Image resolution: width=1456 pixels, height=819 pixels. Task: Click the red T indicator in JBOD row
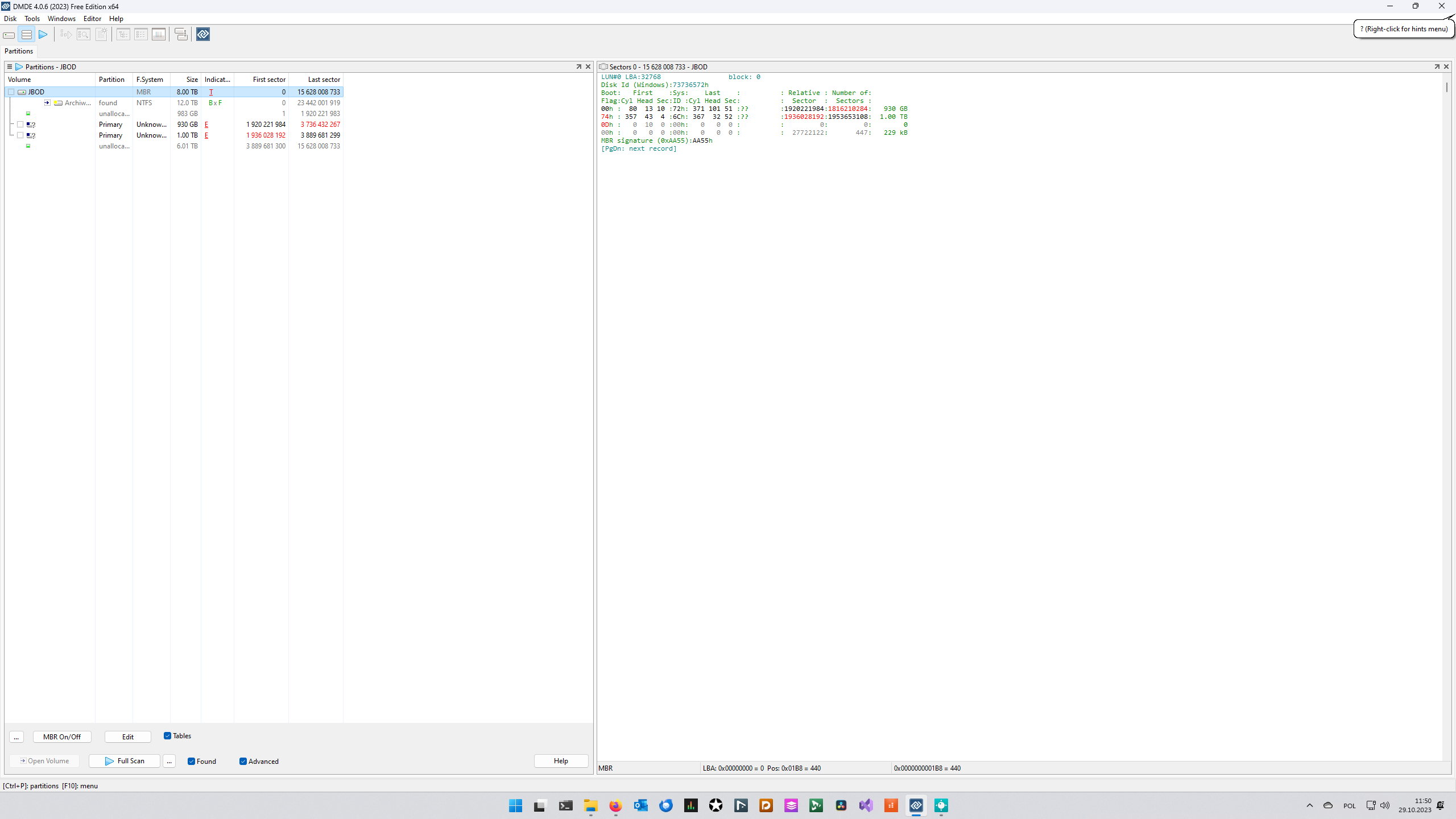pyautogui.click(x=211, y=92)
